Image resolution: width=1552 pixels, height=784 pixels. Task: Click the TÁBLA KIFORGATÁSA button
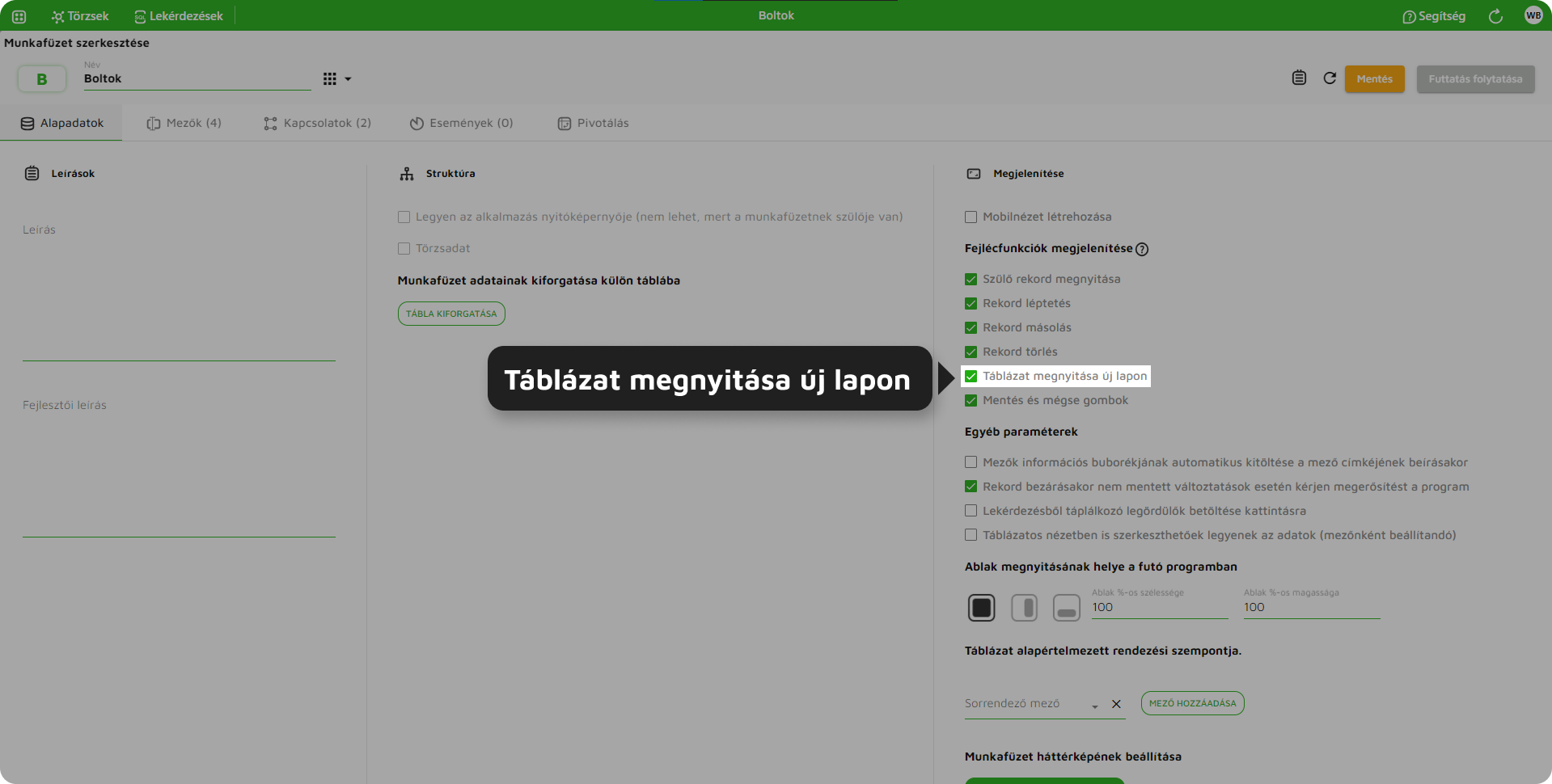click(x=451, y=314)
